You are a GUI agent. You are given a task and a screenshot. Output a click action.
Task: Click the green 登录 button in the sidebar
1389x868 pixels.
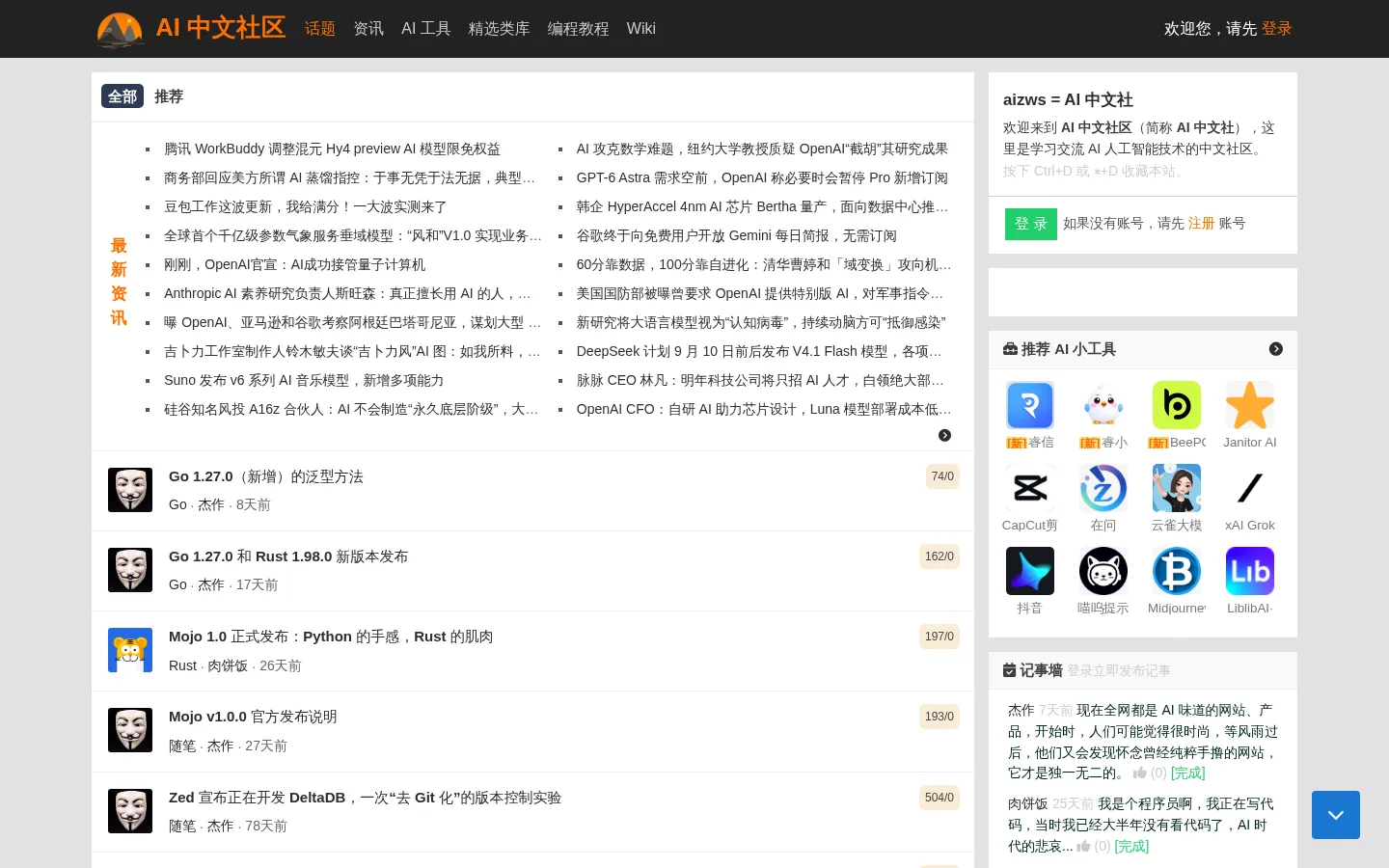pos(1031,224)
